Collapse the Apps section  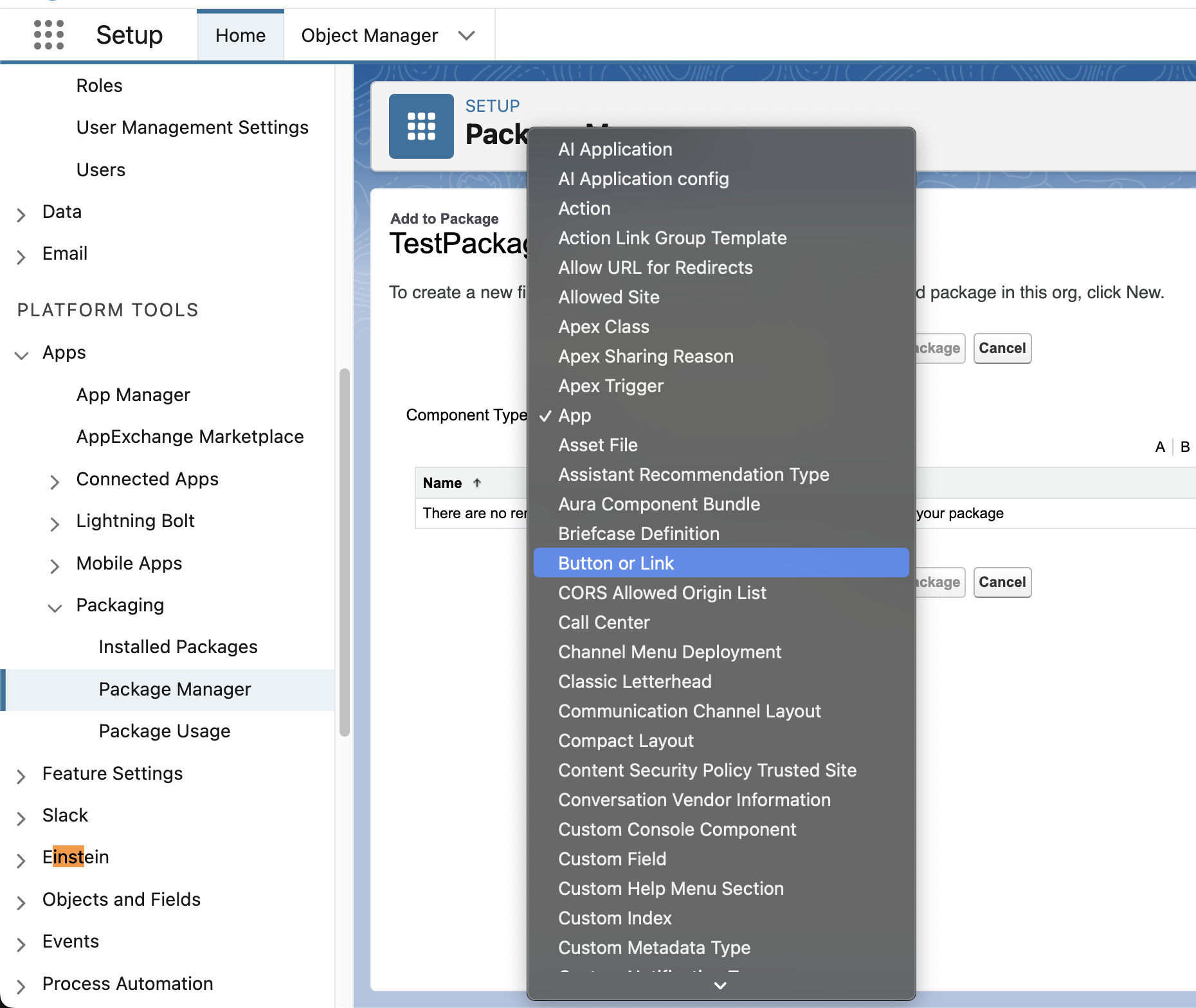tap(21, 355)
